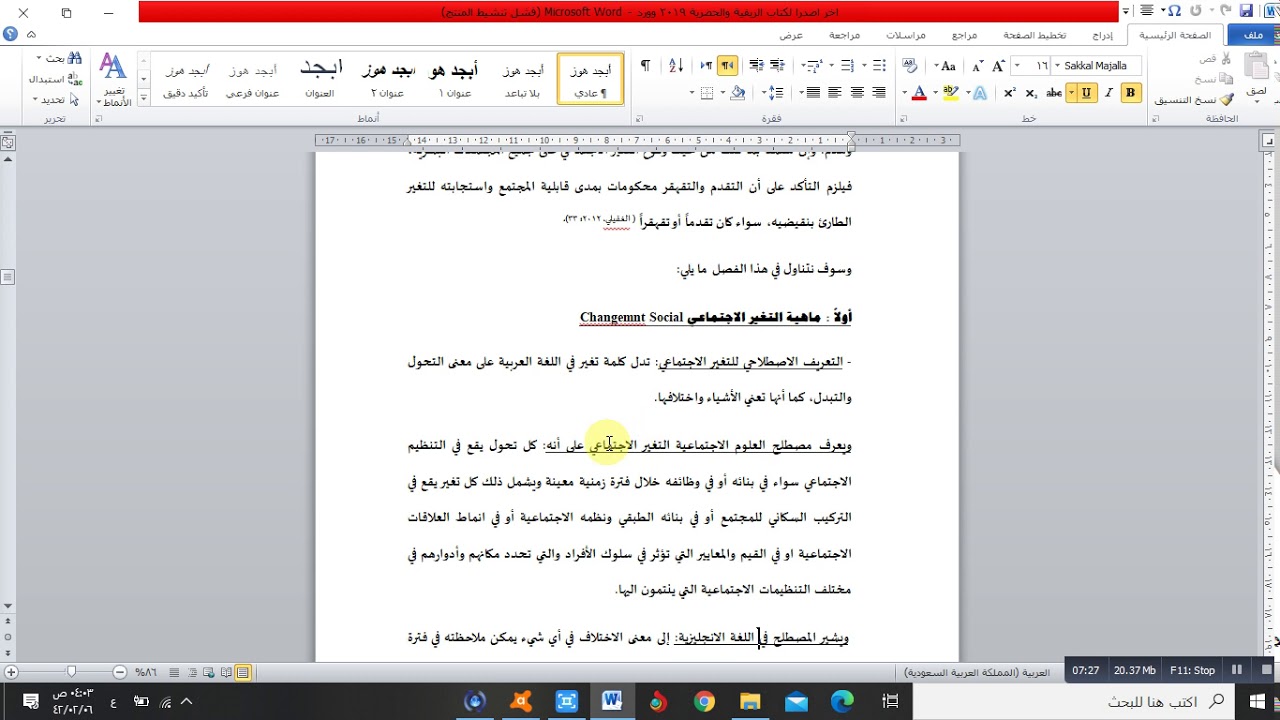
Task: Click multilevel list icon
Action: [x=815, y=65]
